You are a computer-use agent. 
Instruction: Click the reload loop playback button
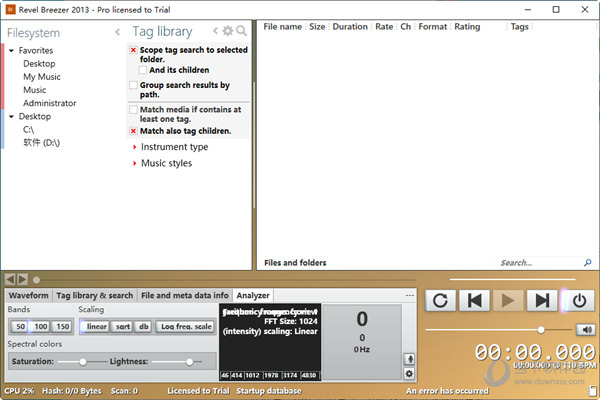[440, 300]
